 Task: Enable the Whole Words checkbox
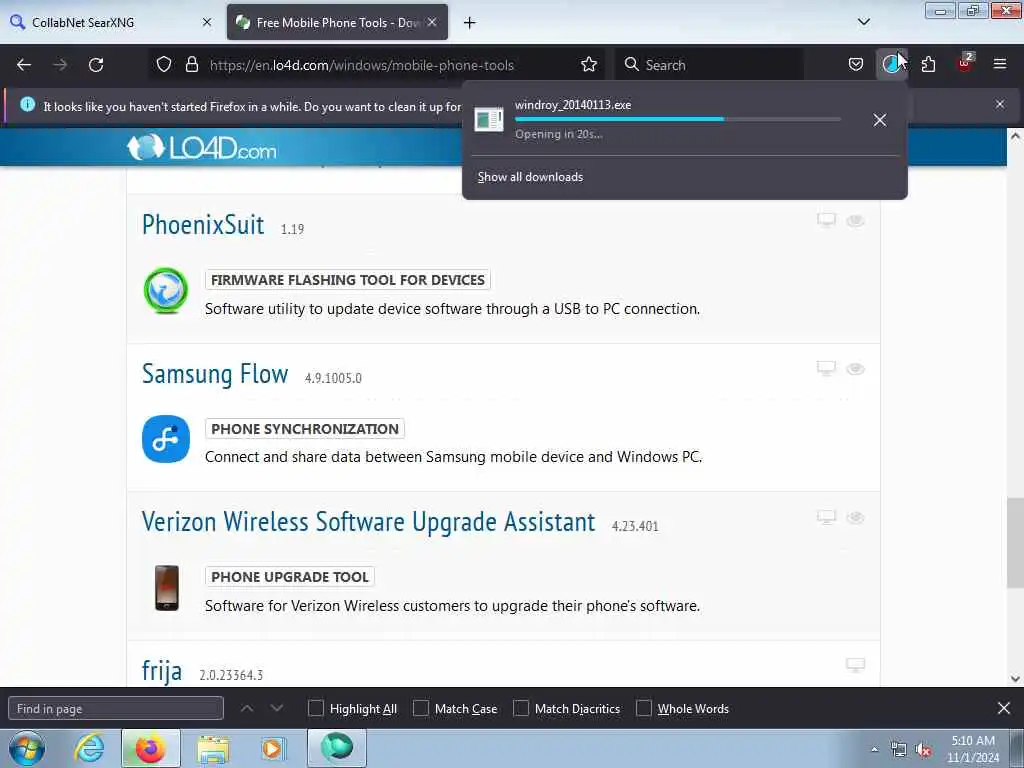pos(644,709)
